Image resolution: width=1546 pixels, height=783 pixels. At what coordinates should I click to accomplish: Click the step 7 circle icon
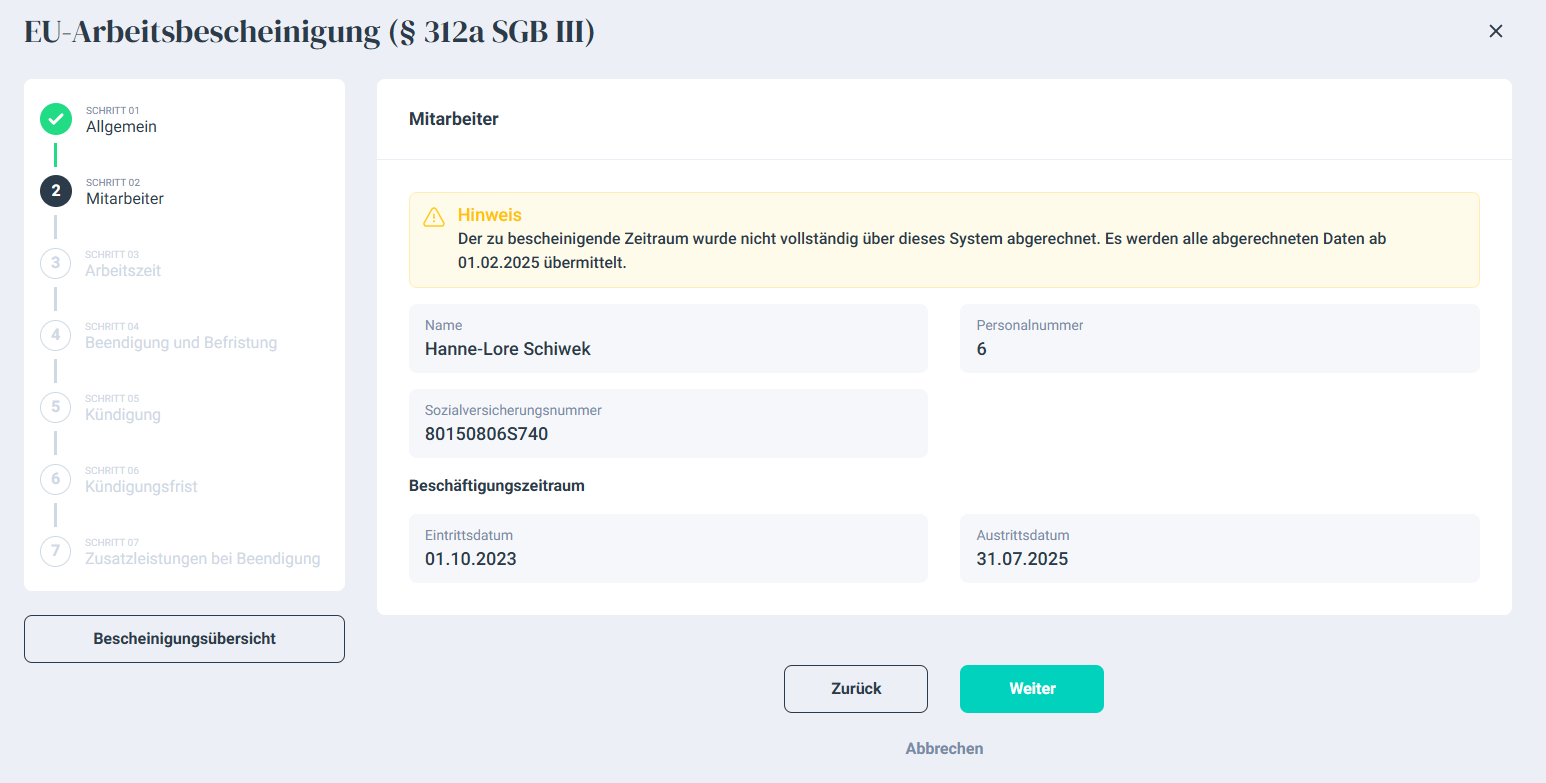pyautogui.click(x=56, y=551)
